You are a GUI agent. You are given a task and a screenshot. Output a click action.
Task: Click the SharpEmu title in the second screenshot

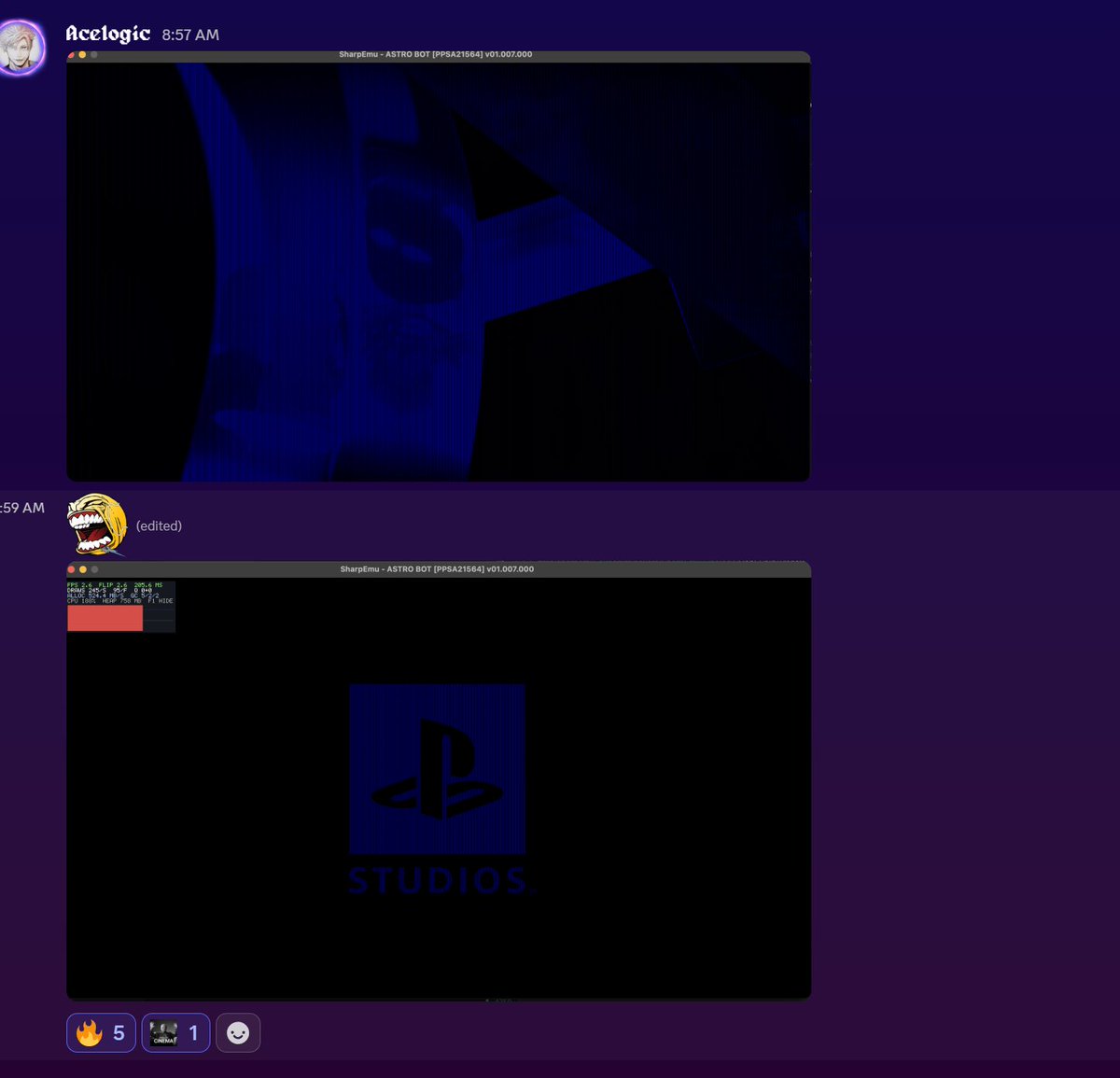437,568
